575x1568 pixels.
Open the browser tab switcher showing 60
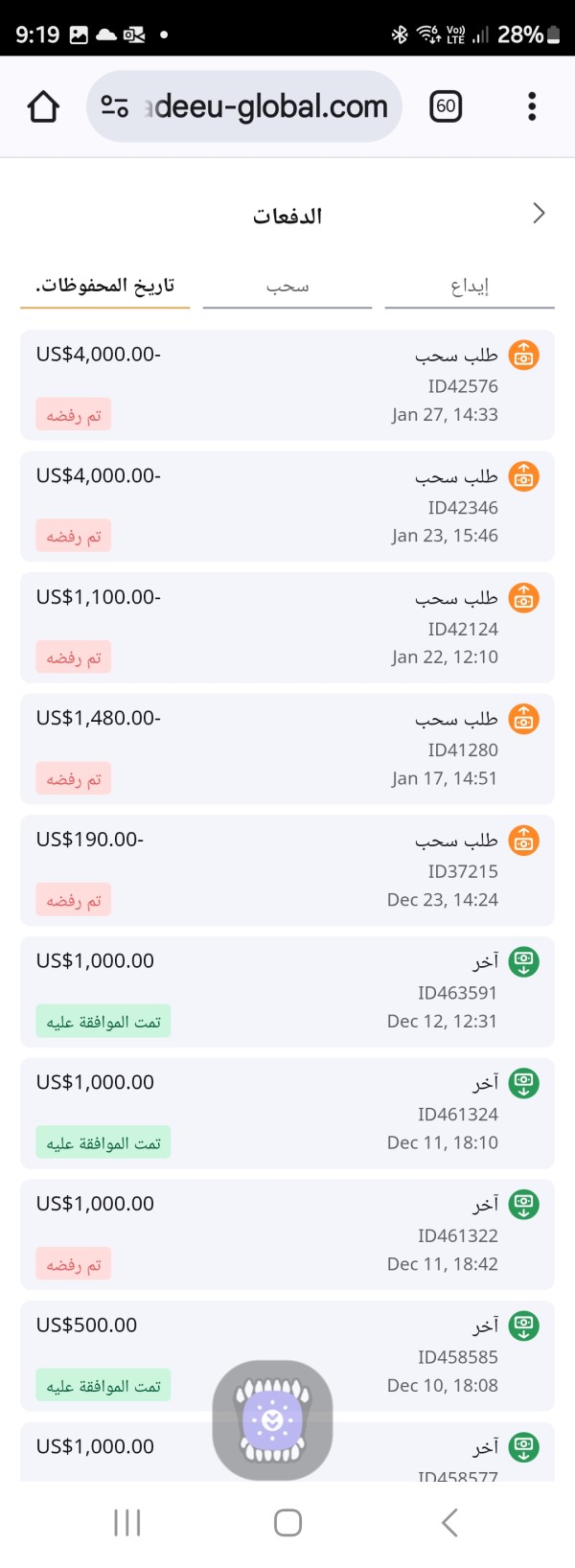click(x=446, y=106)
